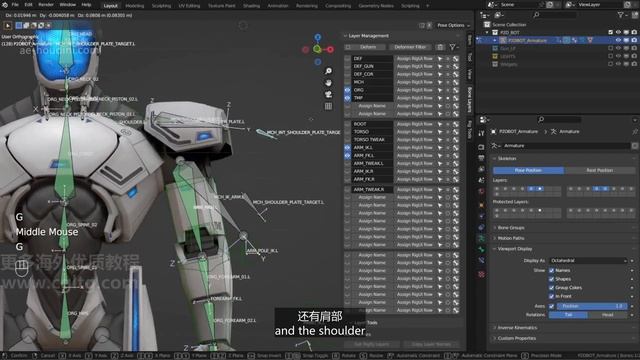Hide P2D_BOT collection with eye icon
Screen dimensions: 640x360
coord(618,32)
